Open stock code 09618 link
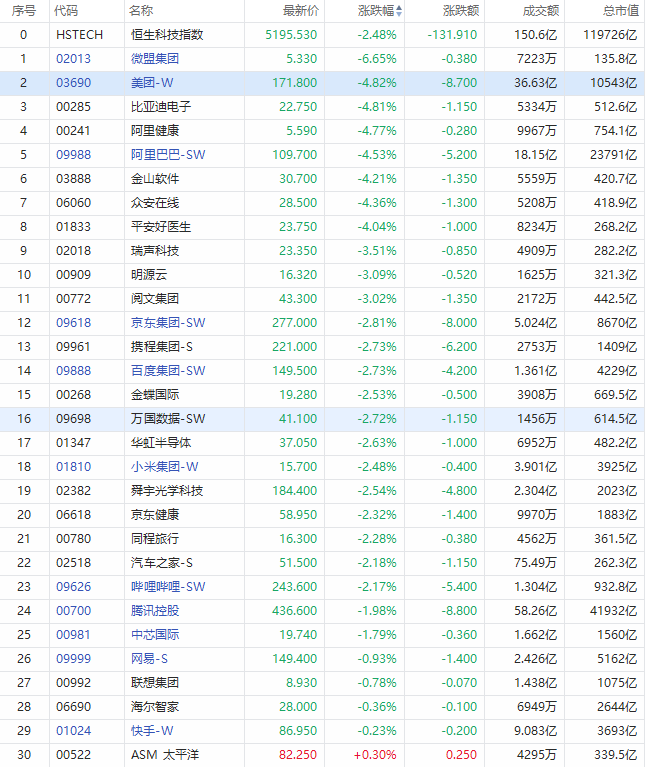This screenshot has height=767, width=645. 73,322
